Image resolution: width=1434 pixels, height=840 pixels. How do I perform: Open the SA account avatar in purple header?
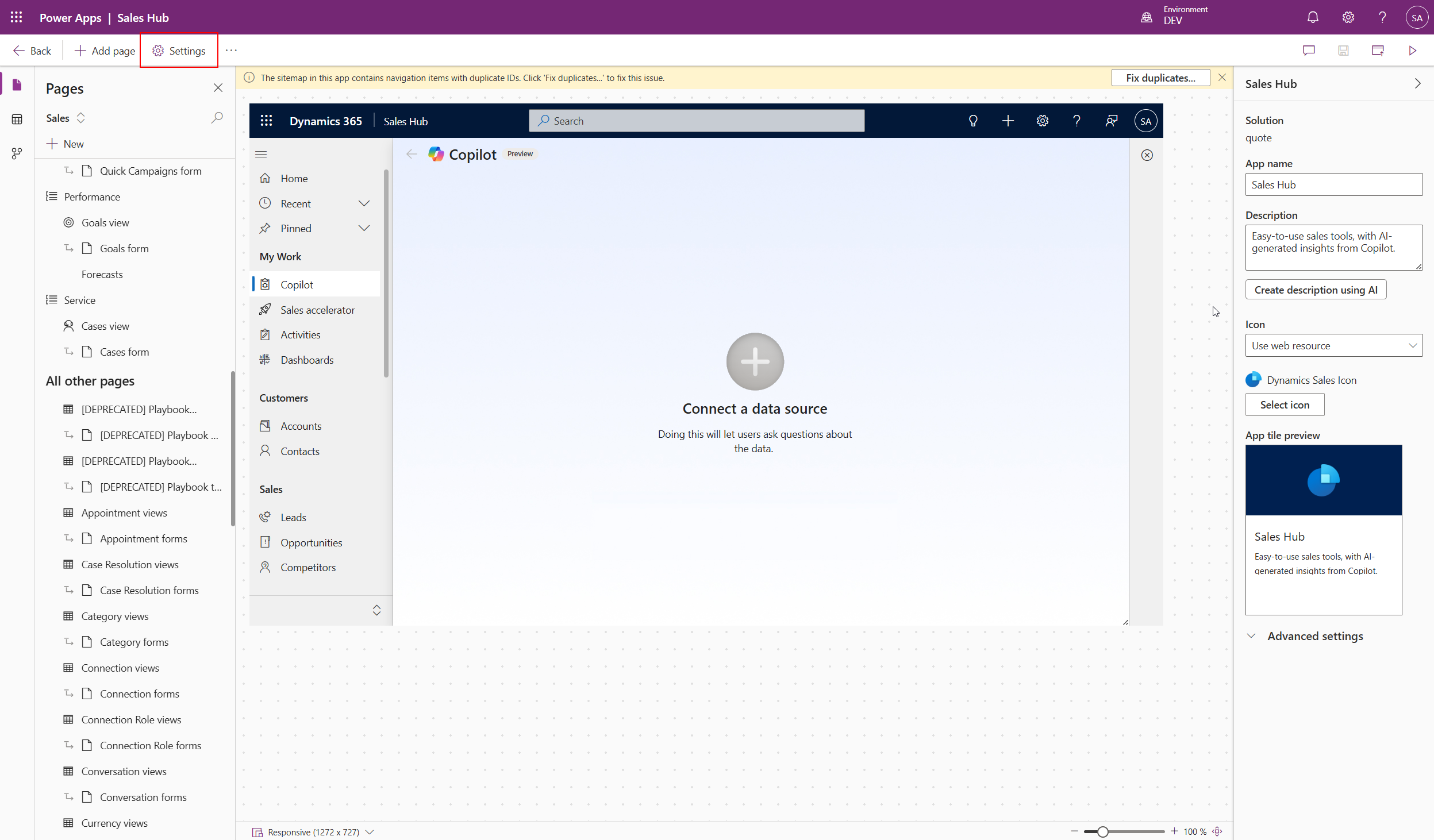(x=1417, y=17)
